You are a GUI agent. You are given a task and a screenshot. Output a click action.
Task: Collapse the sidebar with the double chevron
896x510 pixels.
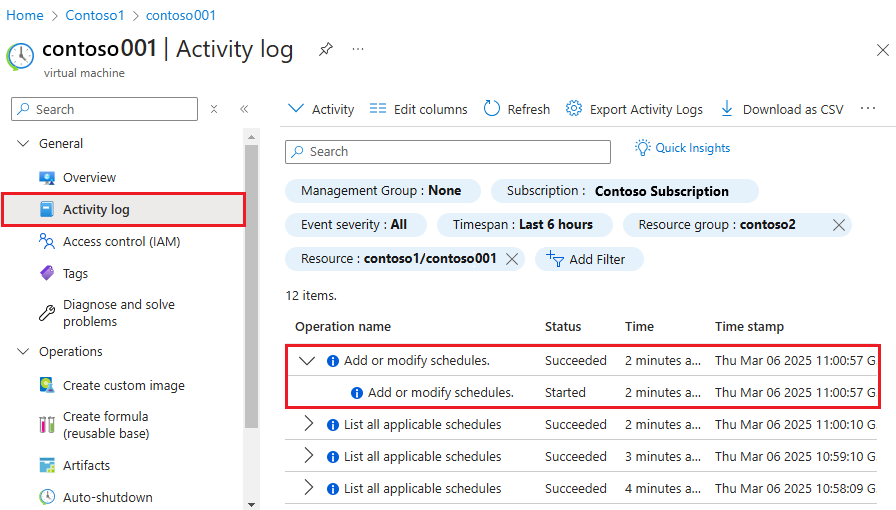[x=244, y=109]
